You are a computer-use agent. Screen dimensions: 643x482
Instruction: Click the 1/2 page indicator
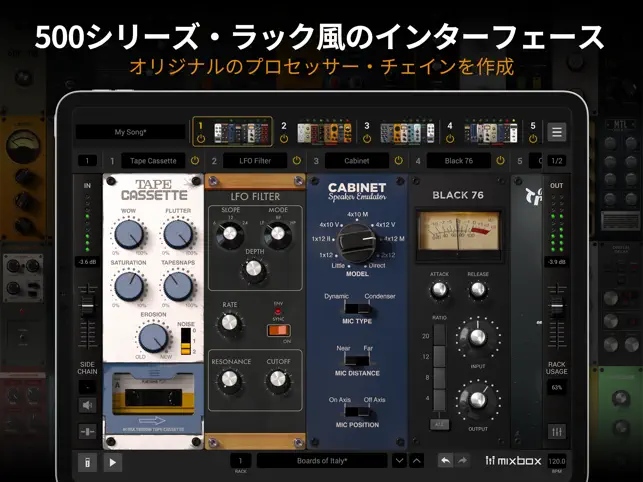tap(556, 161)
